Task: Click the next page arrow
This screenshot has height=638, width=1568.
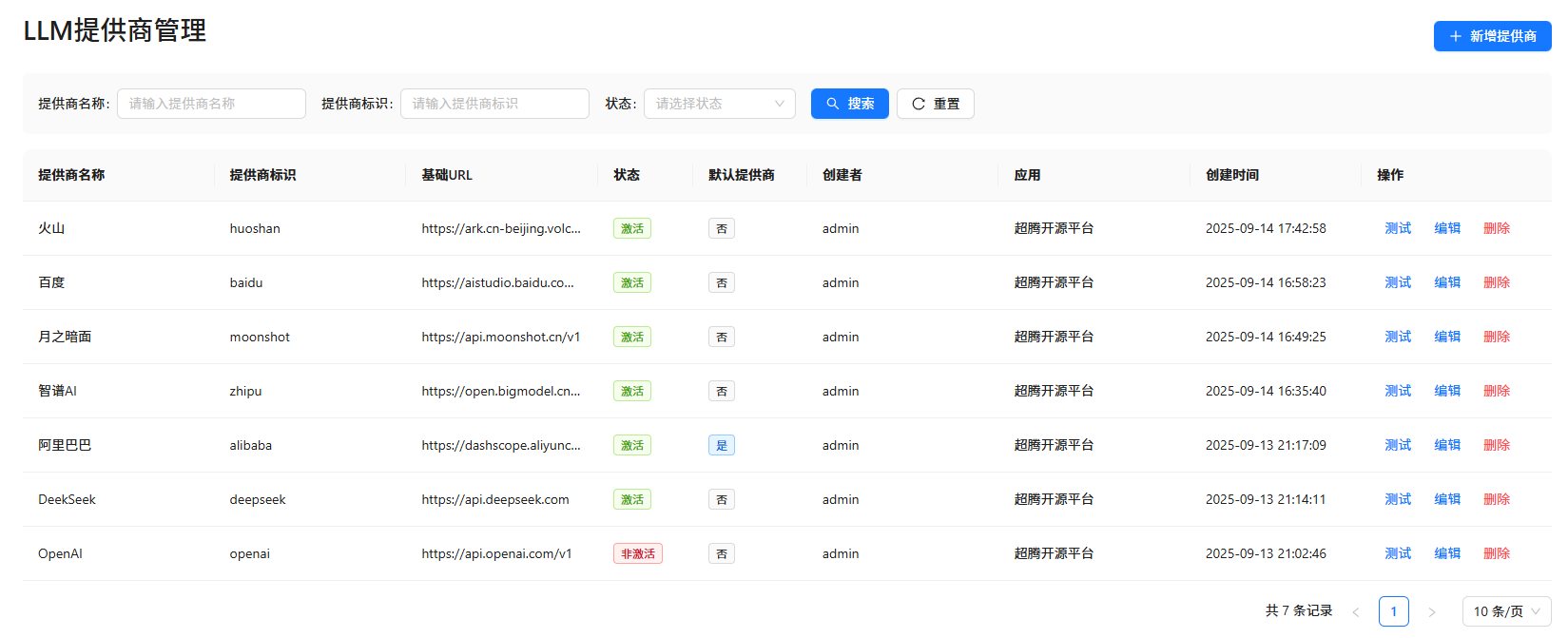Action: point(1431,611)
